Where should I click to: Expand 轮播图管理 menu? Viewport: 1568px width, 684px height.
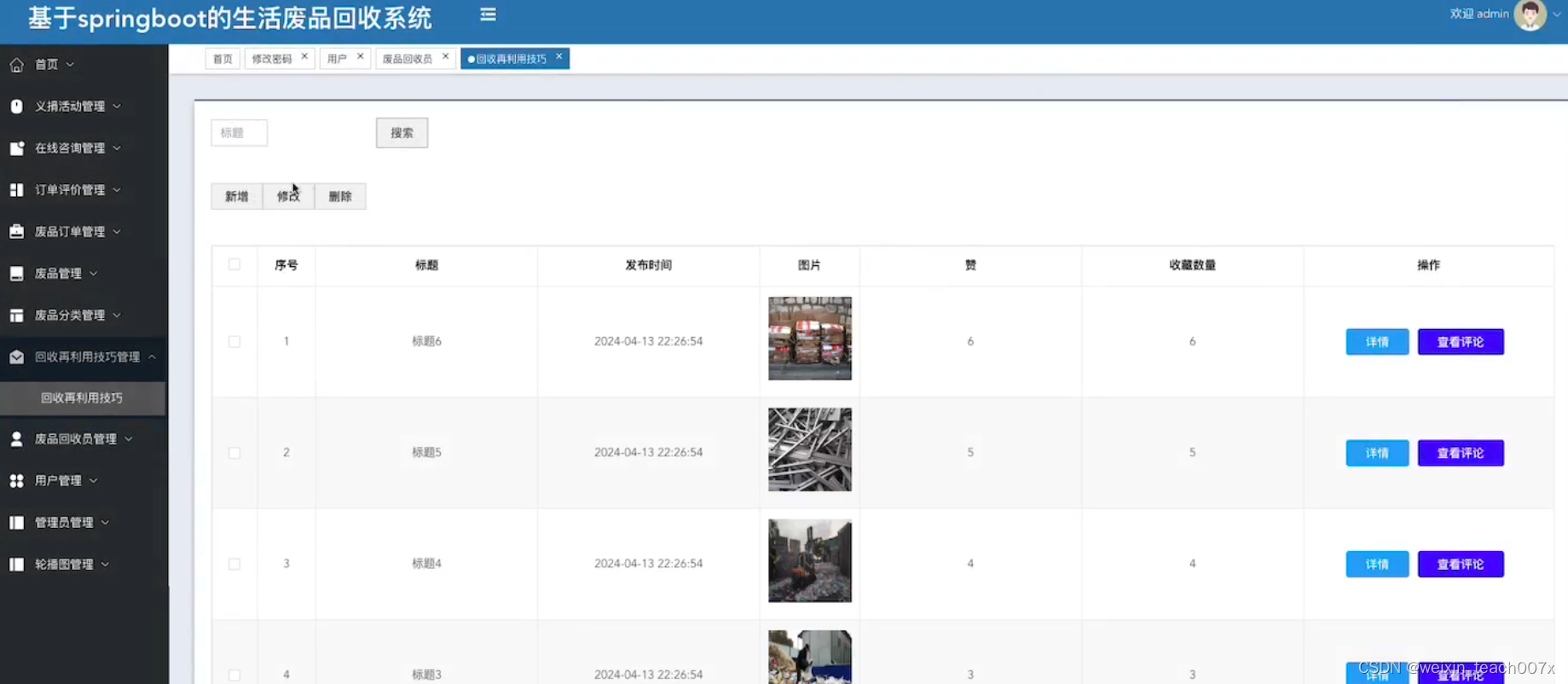pyautogui.click(x=105, y=564)
